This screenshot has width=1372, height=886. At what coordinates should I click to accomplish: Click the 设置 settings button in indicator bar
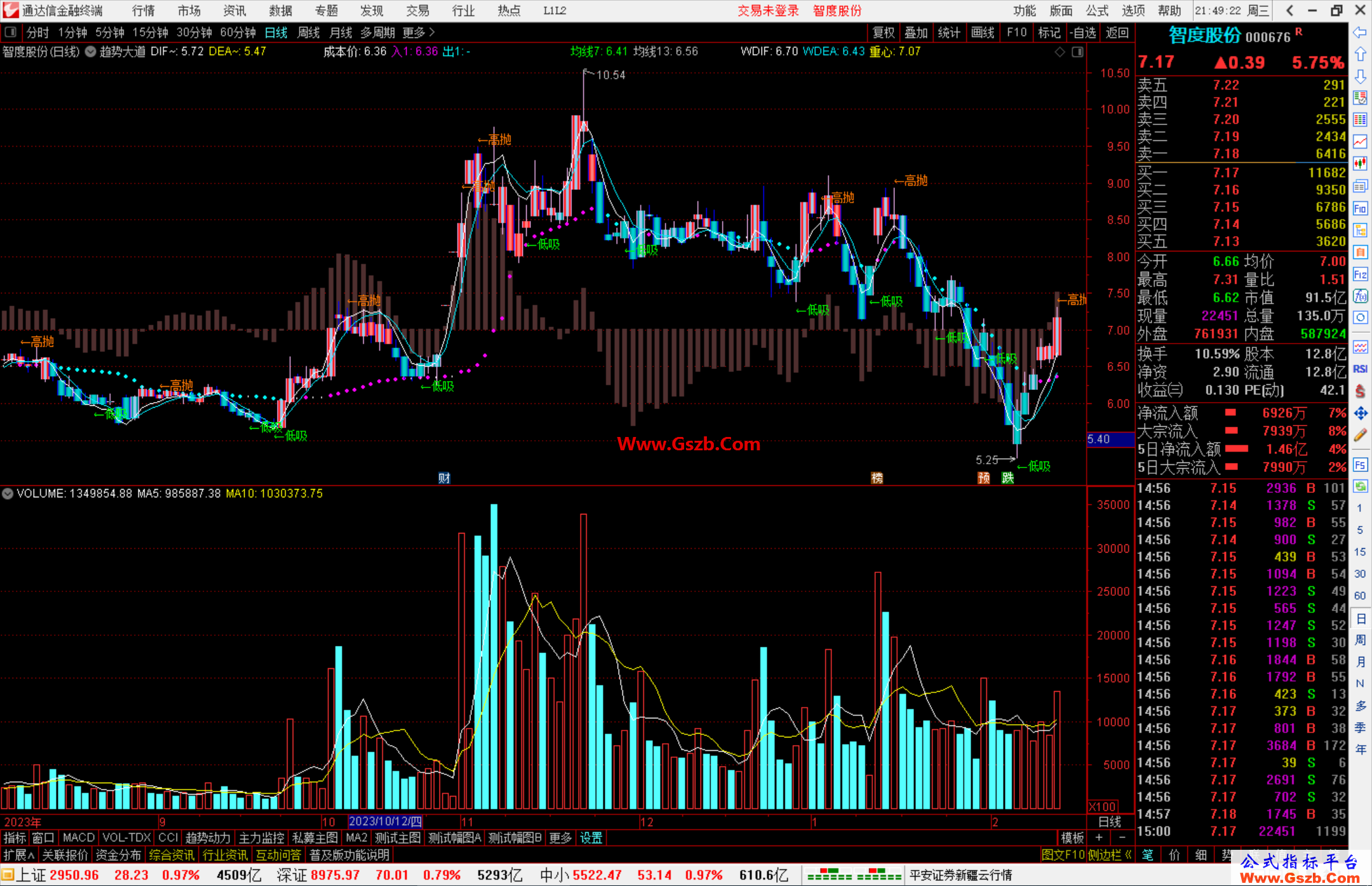tap(591, 838)
